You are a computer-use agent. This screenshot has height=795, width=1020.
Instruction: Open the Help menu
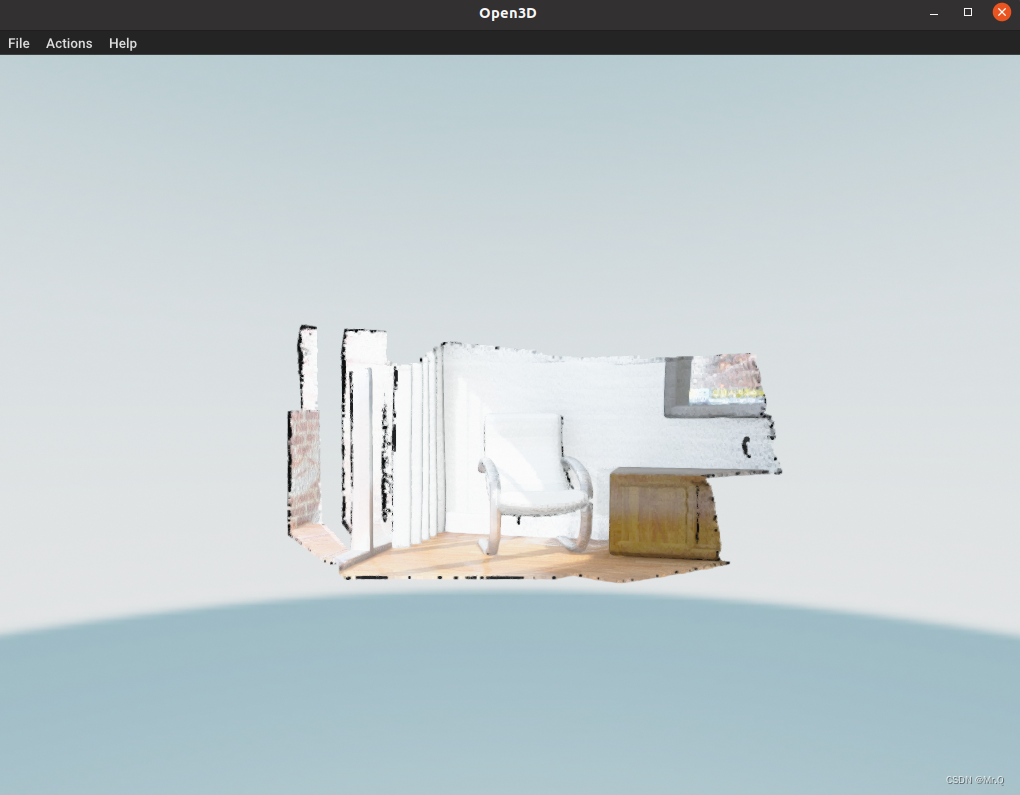click(x=122, y=43)
